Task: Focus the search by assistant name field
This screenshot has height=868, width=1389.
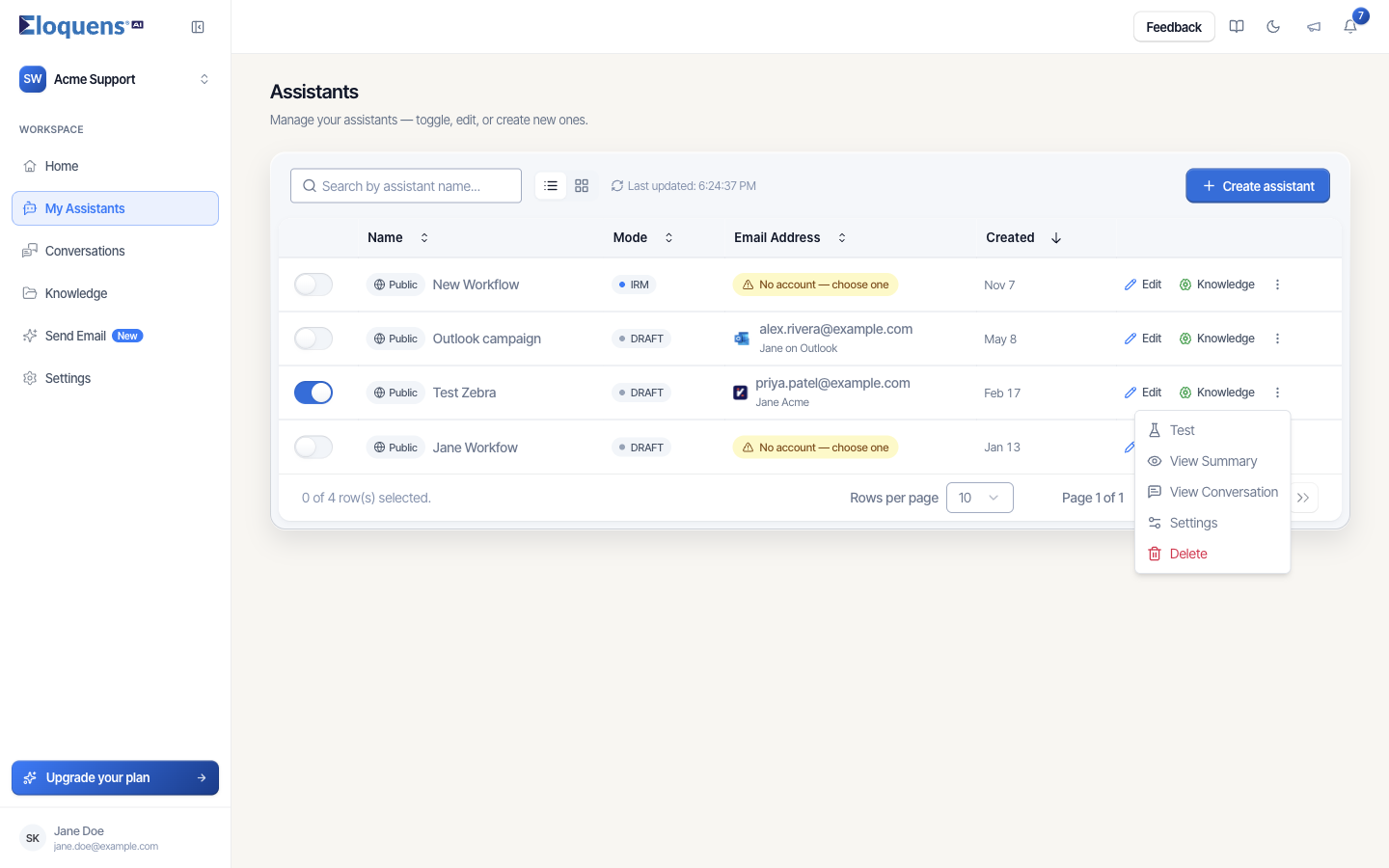Action: coord(406,186)
